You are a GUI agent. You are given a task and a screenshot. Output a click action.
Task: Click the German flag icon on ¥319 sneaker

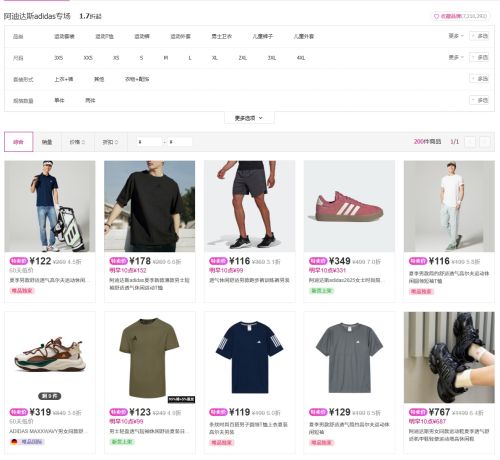pyautogui.click(x=14, y=442)
